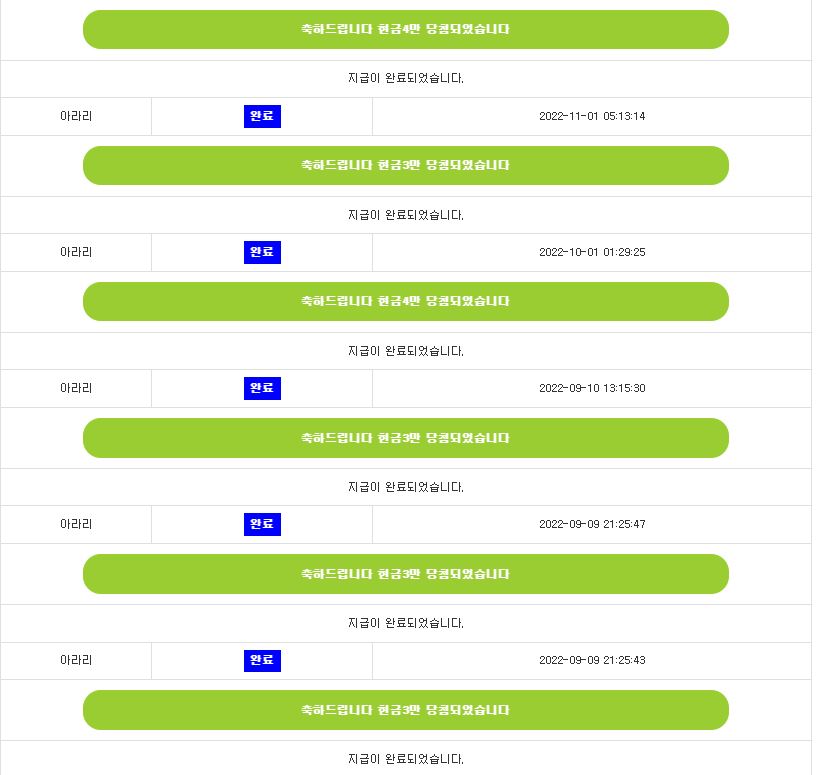Open green banner below the 21:25:43 row
This screenshot has height=775, width=821.
(406, 710)
